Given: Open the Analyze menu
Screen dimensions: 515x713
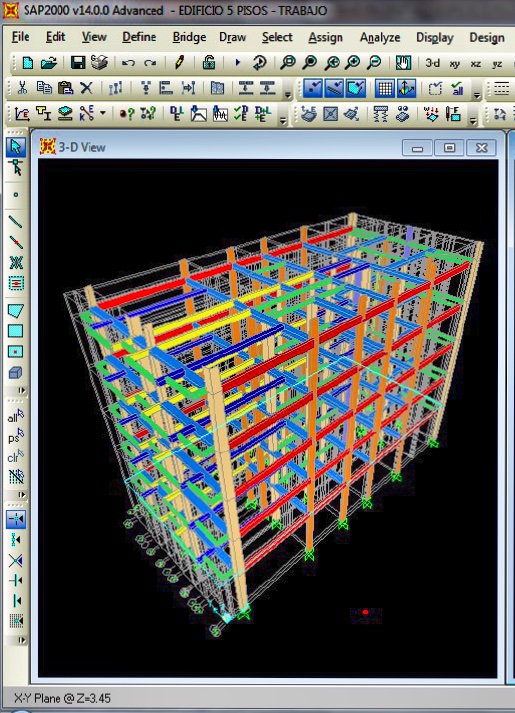Looking at the screenshot, I should click(x=380, y=37).
